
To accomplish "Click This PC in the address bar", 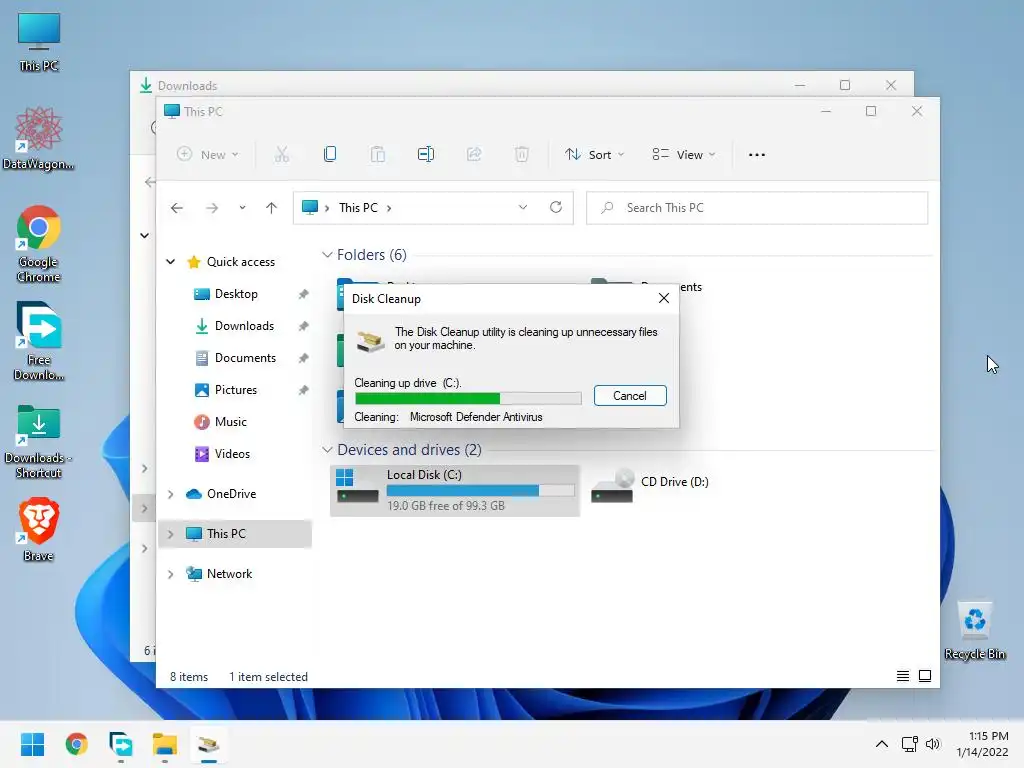I will pos(358,208).
